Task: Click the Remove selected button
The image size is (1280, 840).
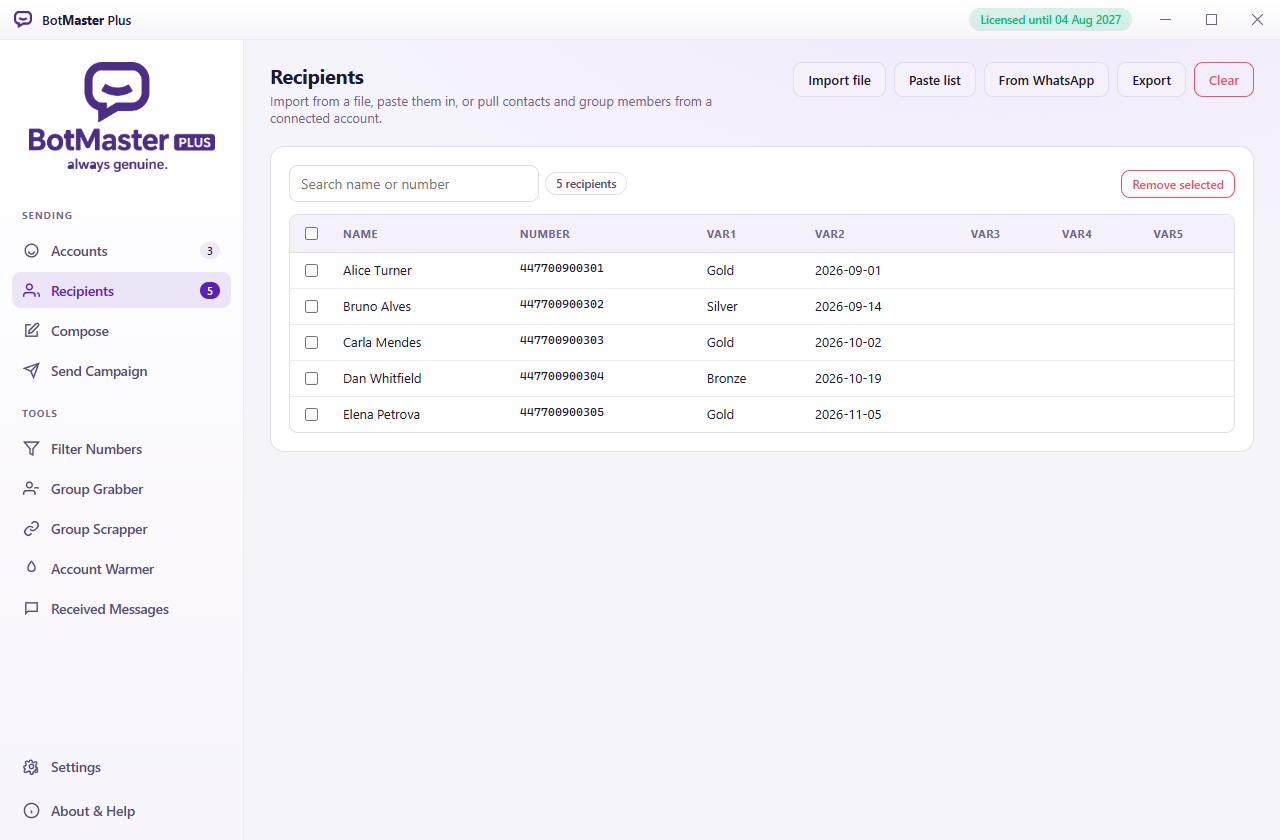Action: 1178,184
